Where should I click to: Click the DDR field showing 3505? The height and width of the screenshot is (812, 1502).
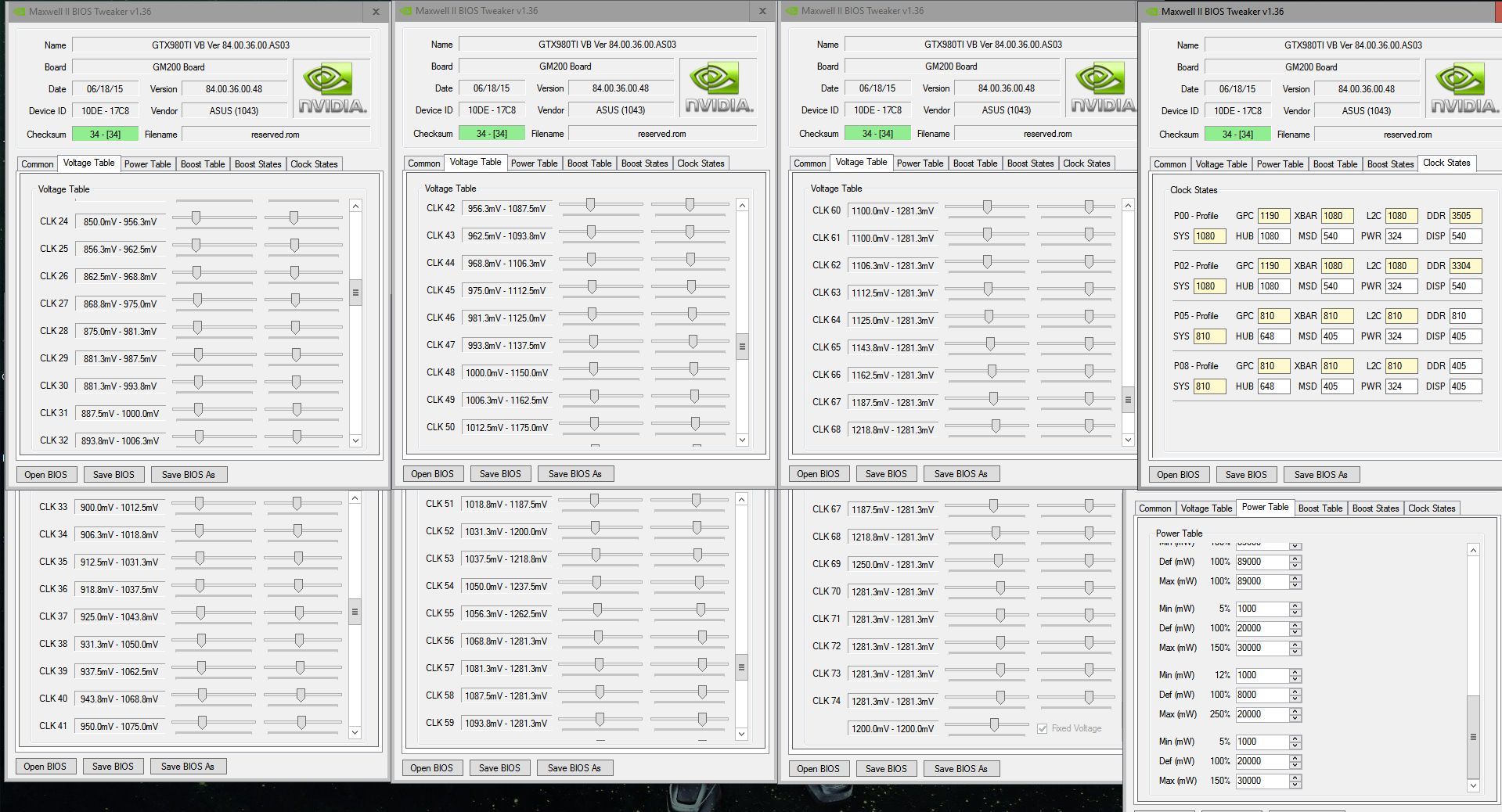coord(1465,216)
